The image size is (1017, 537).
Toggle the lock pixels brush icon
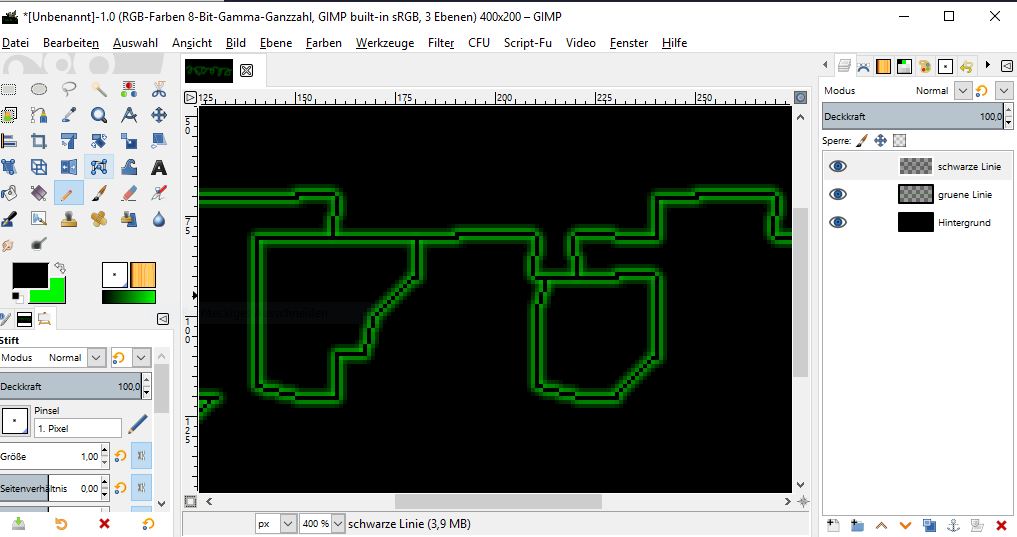(x=862, y=140)
